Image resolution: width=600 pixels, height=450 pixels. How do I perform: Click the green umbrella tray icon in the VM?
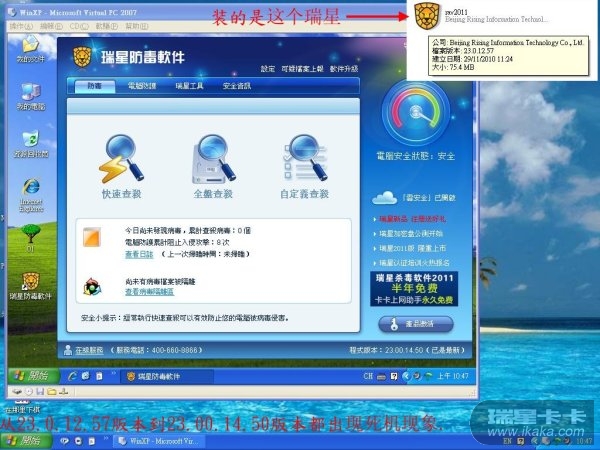[x=429, y=377]
